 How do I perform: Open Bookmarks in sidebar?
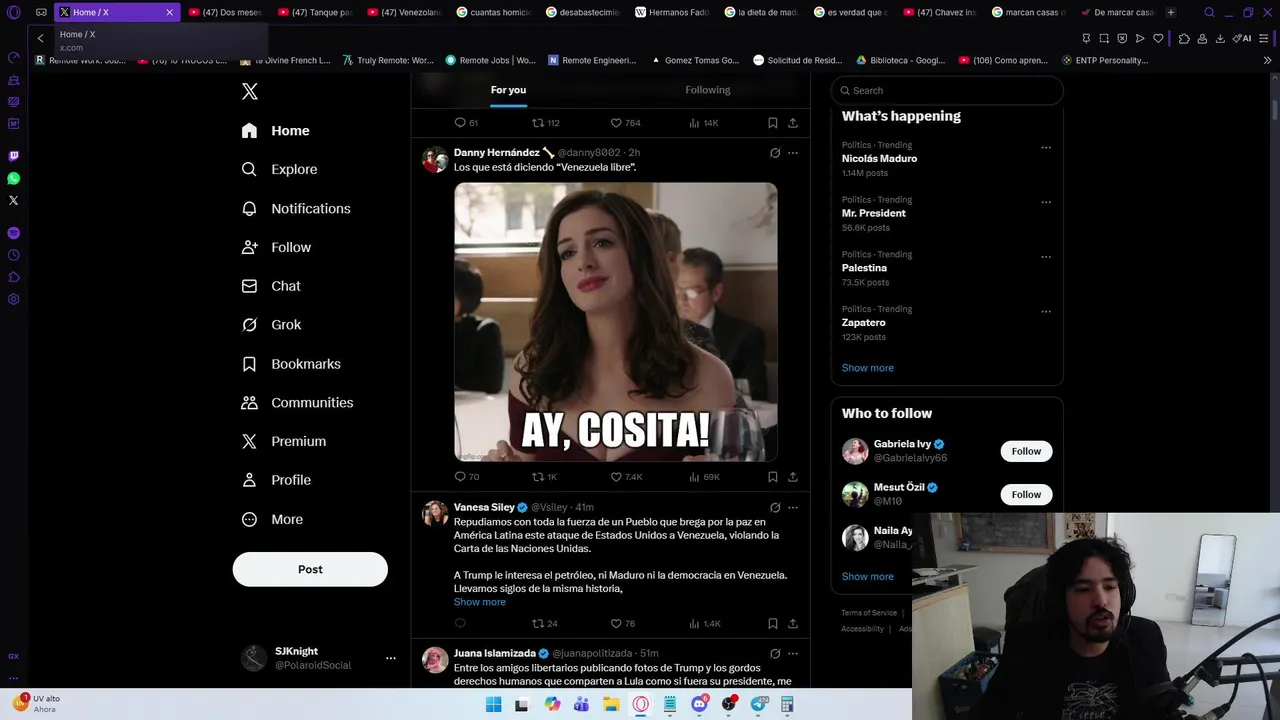click(x=291, y=364)
